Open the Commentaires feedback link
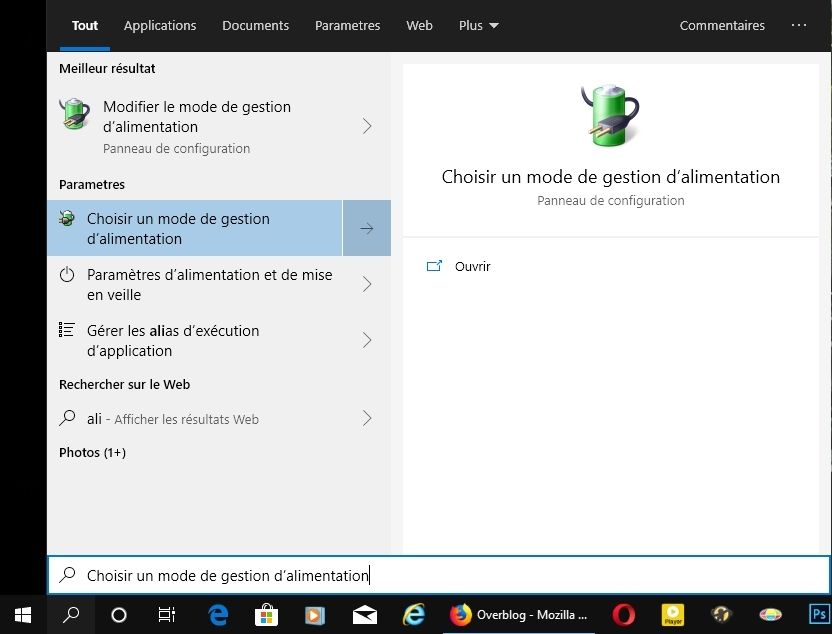This screenshot has width=832, height=634. click(722, 25)
